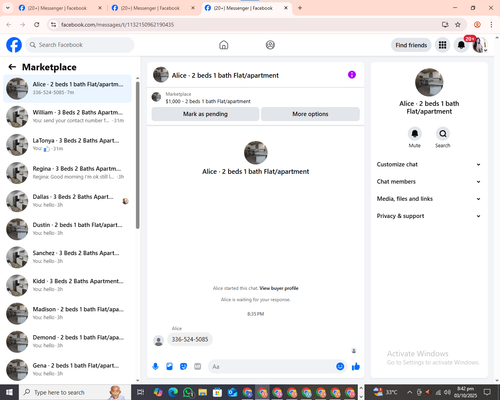Open Task View on the taskbar
Image resolution: width=500 pixels, height=400 pixels.
(x=141, y=392)
